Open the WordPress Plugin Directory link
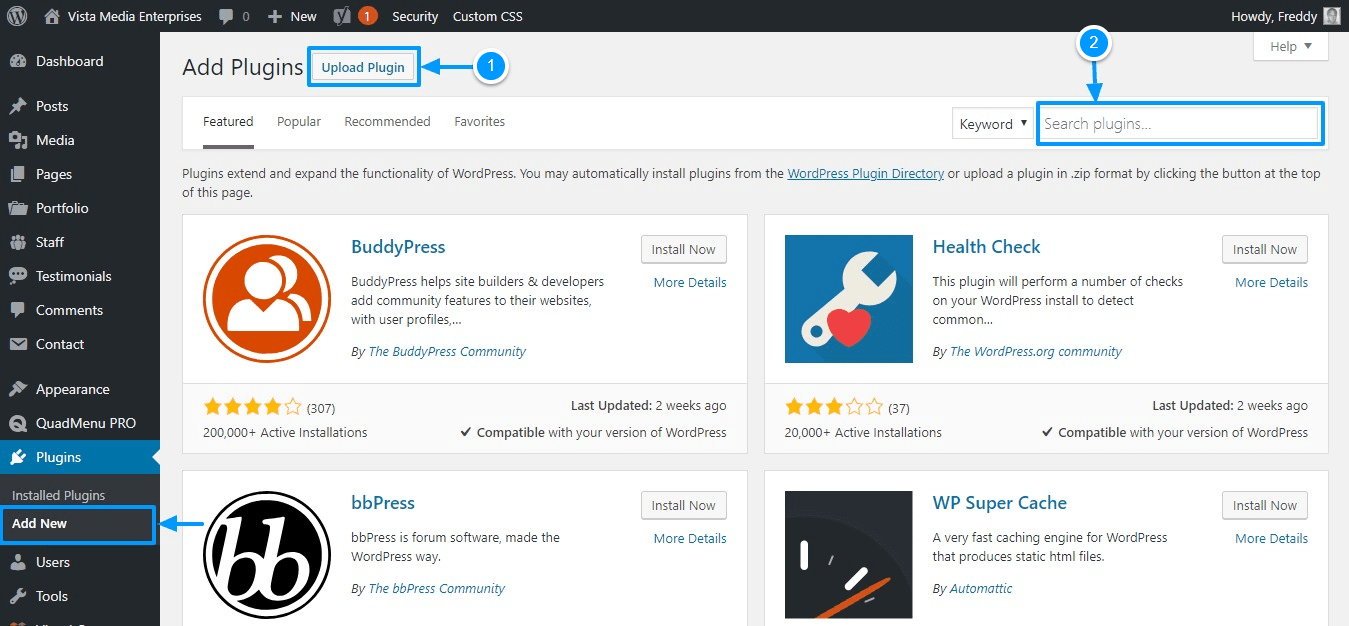This screenshot has height=626, width=1349. click(866, 174)
